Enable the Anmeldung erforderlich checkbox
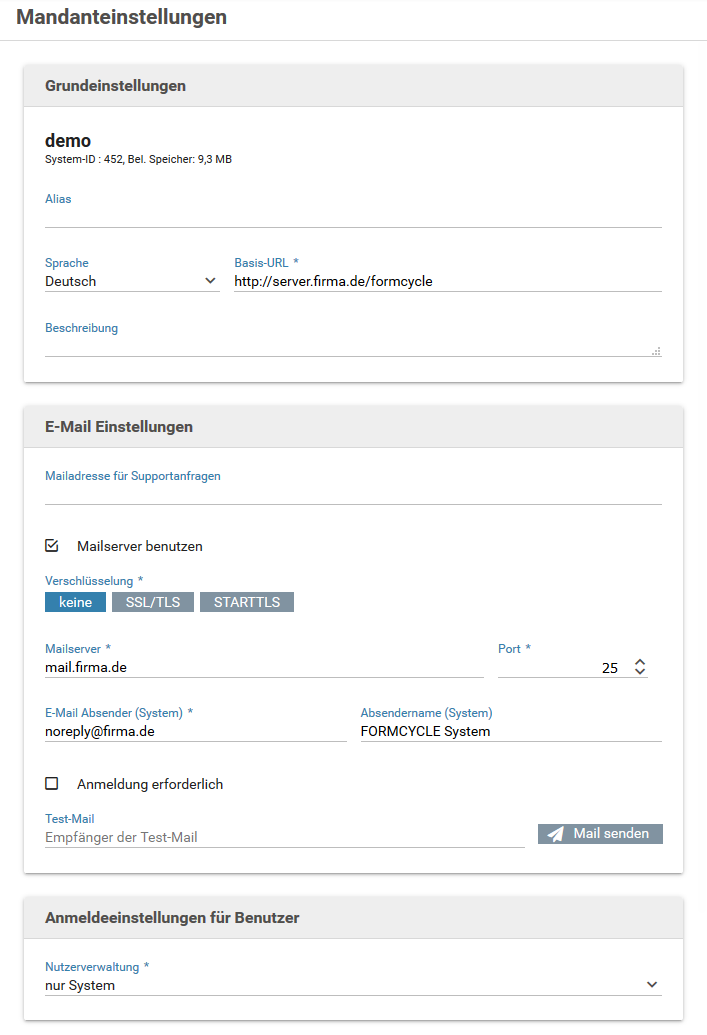Viewport: 707px width, 1035px height. tap(51, 784)
